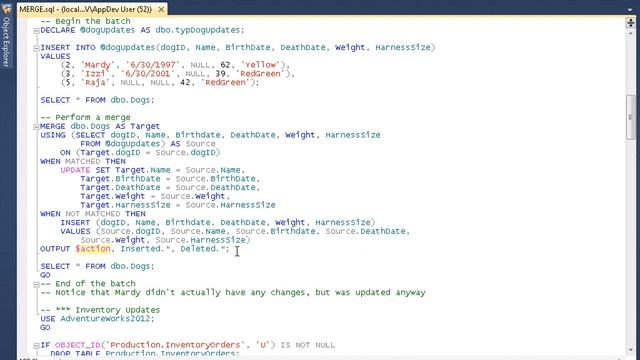This screenshot has width=640, height=360.
Task: Click 'Target.HarnessSize = Source.HarnessSize' line
Action: pos(178,205)
